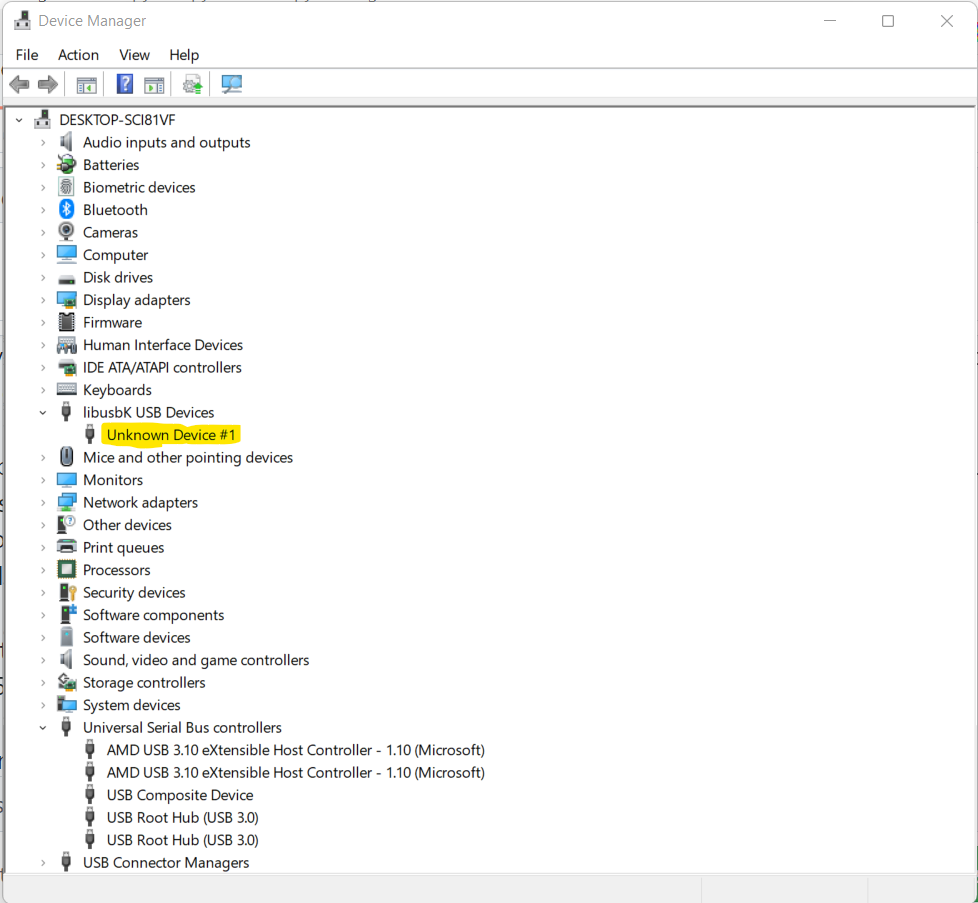Screen dimensions: 978x903
Task: Select Universal Serial Bus controllers label
Action: pyautogui.click(x=182, y=727)
